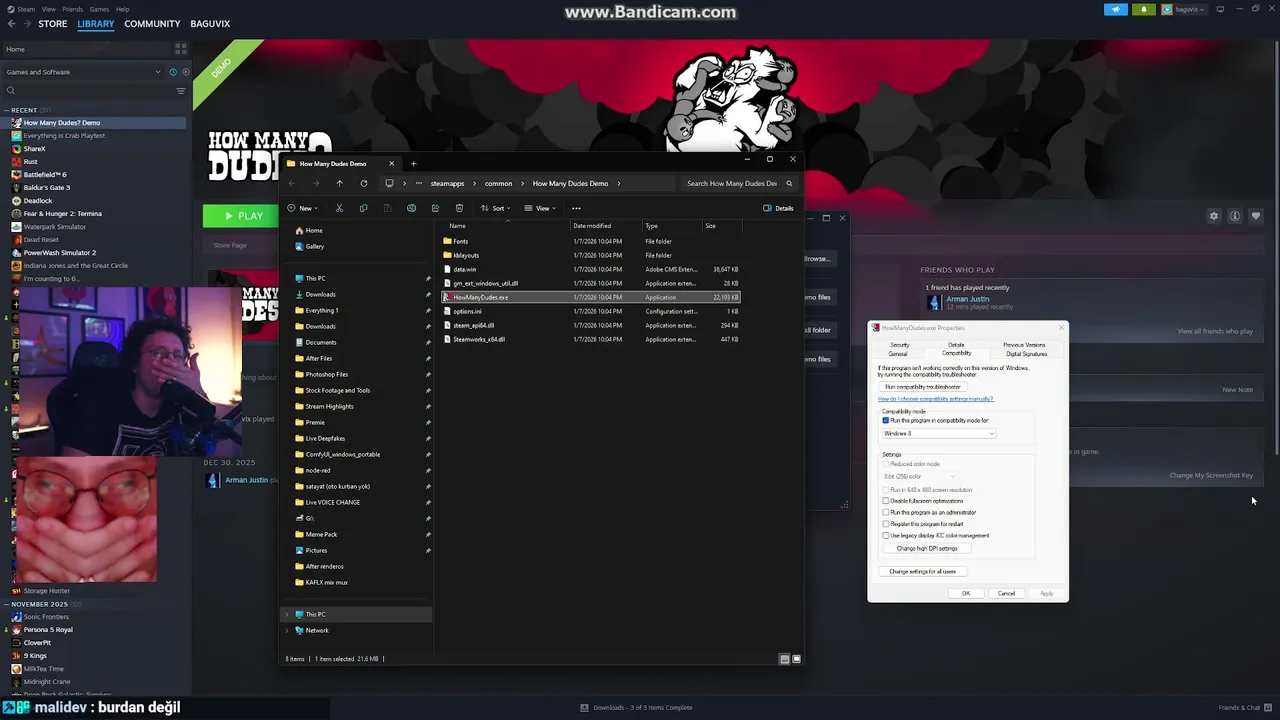Click Steam back navigation arrow

tap(11, 23)
